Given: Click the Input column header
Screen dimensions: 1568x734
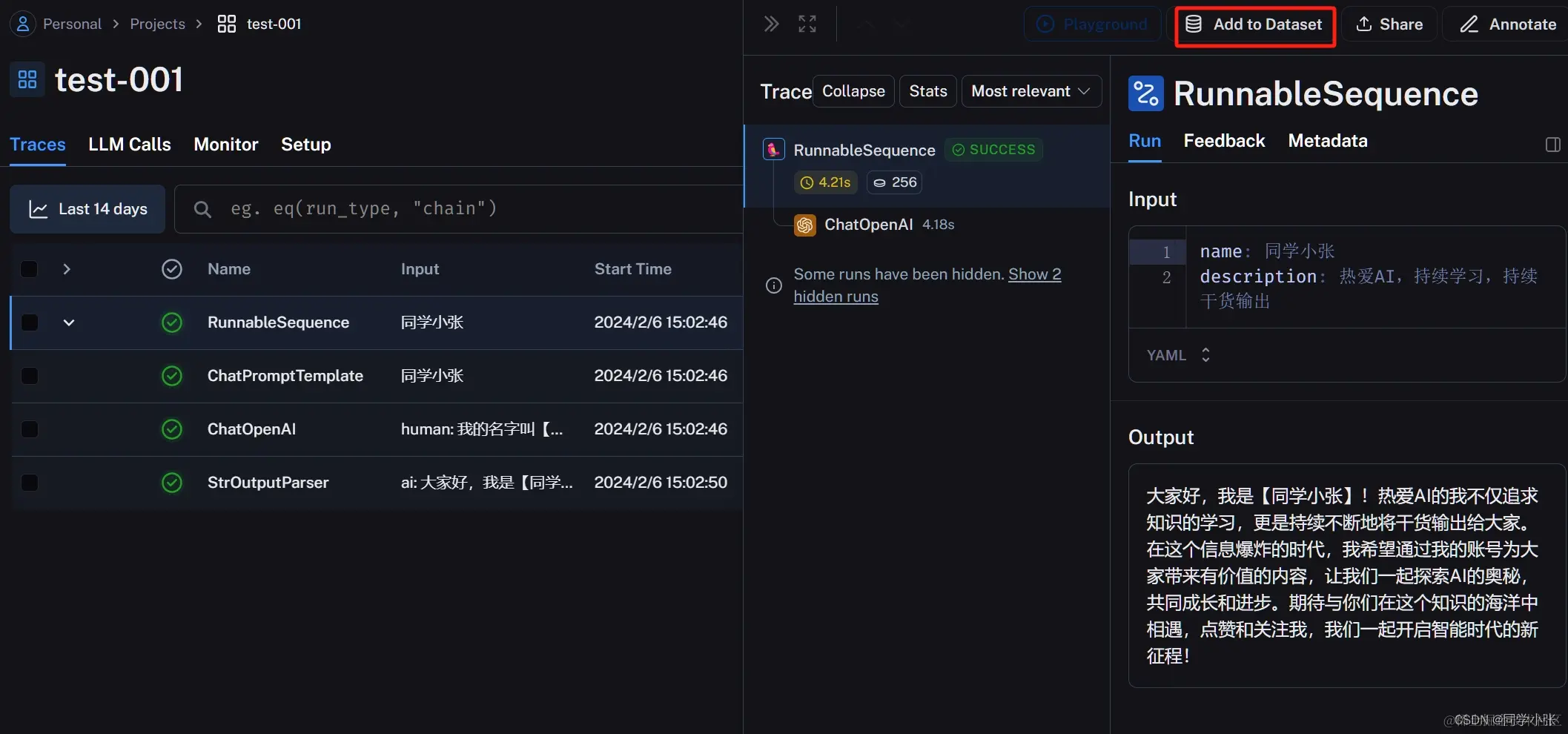Looking at the screenshot, I should point(420,269).
